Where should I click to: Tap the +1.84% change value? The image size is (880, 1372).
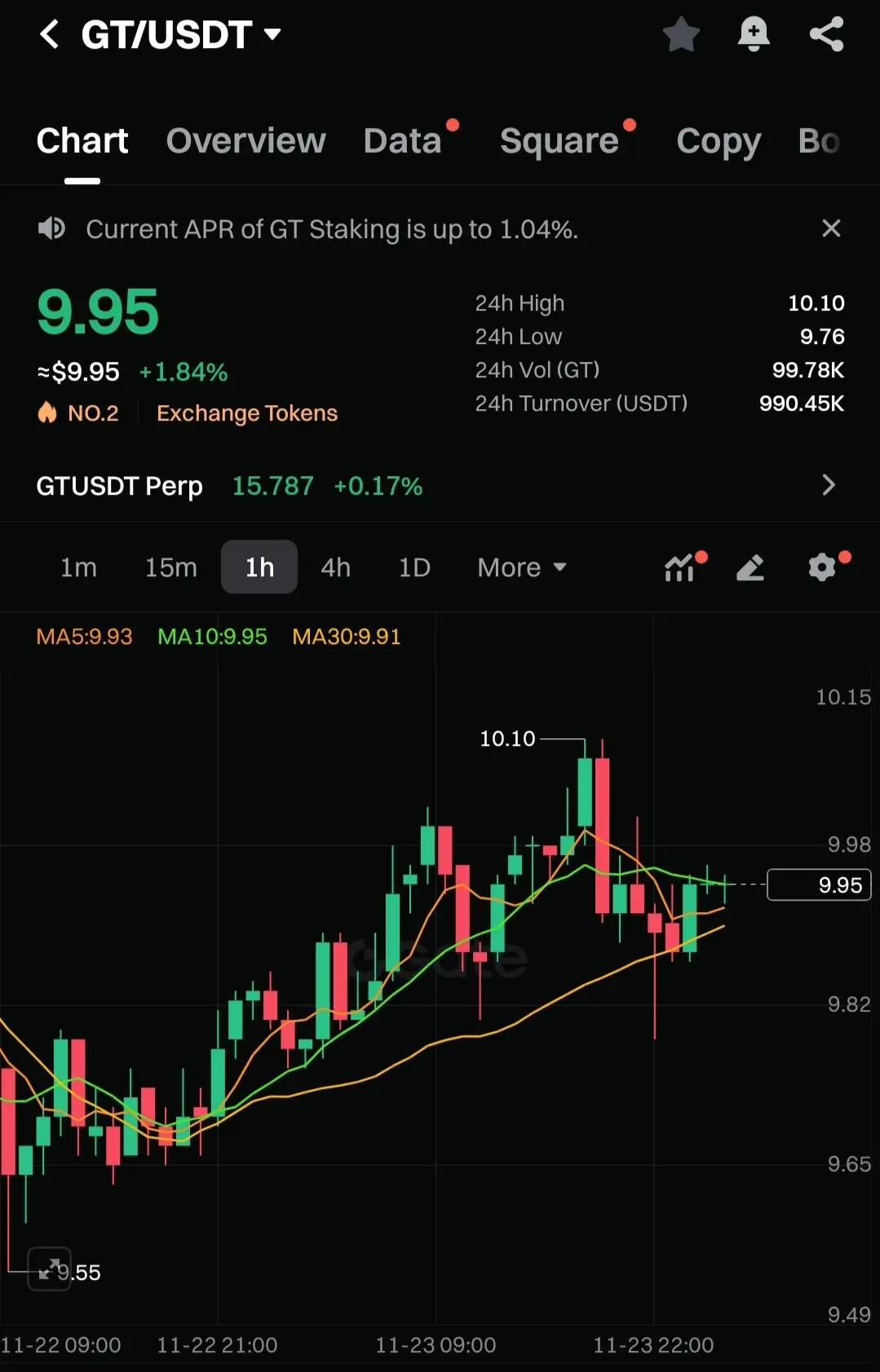click(x=184, y=373)
